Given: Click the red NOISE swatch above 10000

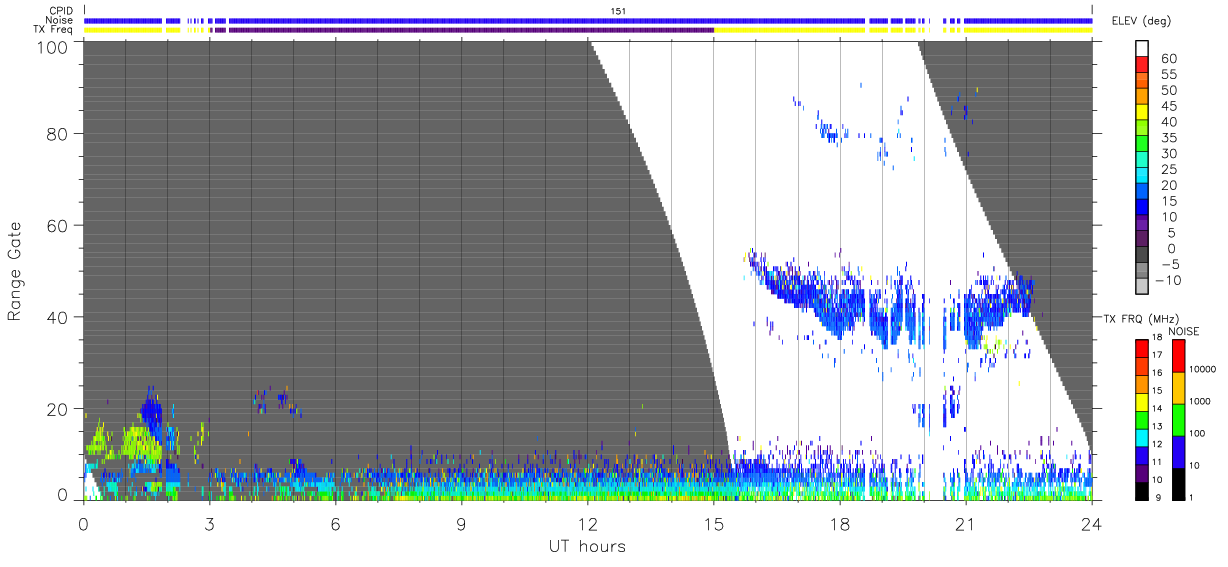Looking at the screenshot, I should [x=1178, y=355].
